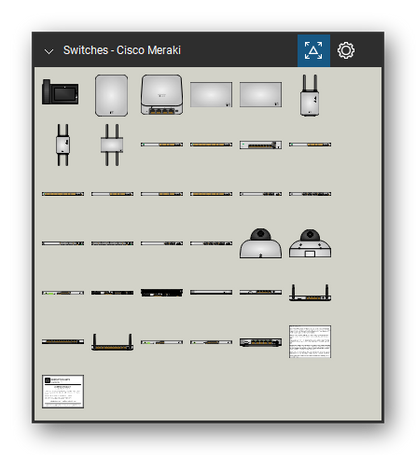The width and height of the screenshot is (416, 455).
Task: Click the highlighted fit-to-view shapes icon
Action: point(314,51)
